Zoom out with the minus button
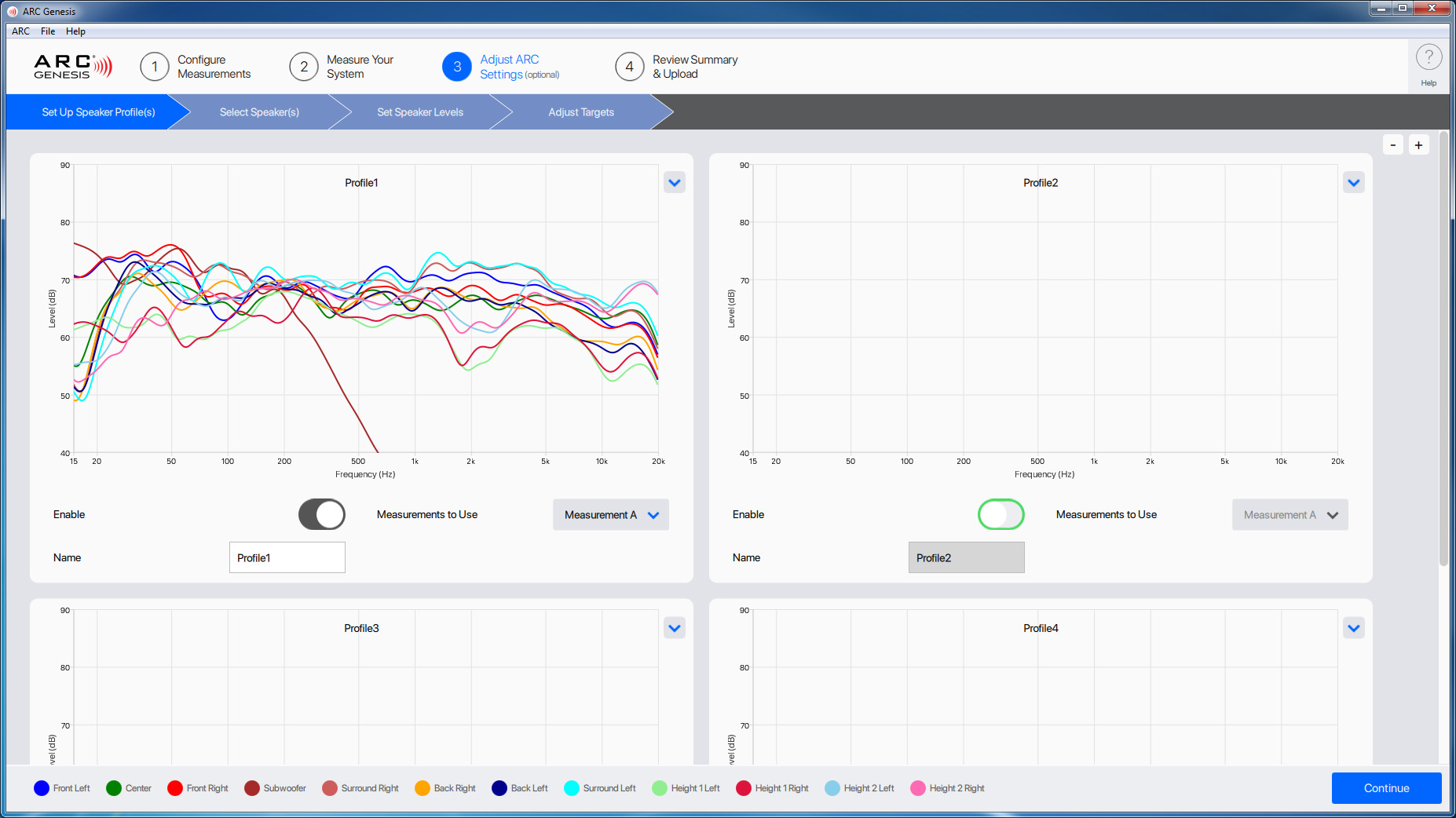 pos(1393,145)
